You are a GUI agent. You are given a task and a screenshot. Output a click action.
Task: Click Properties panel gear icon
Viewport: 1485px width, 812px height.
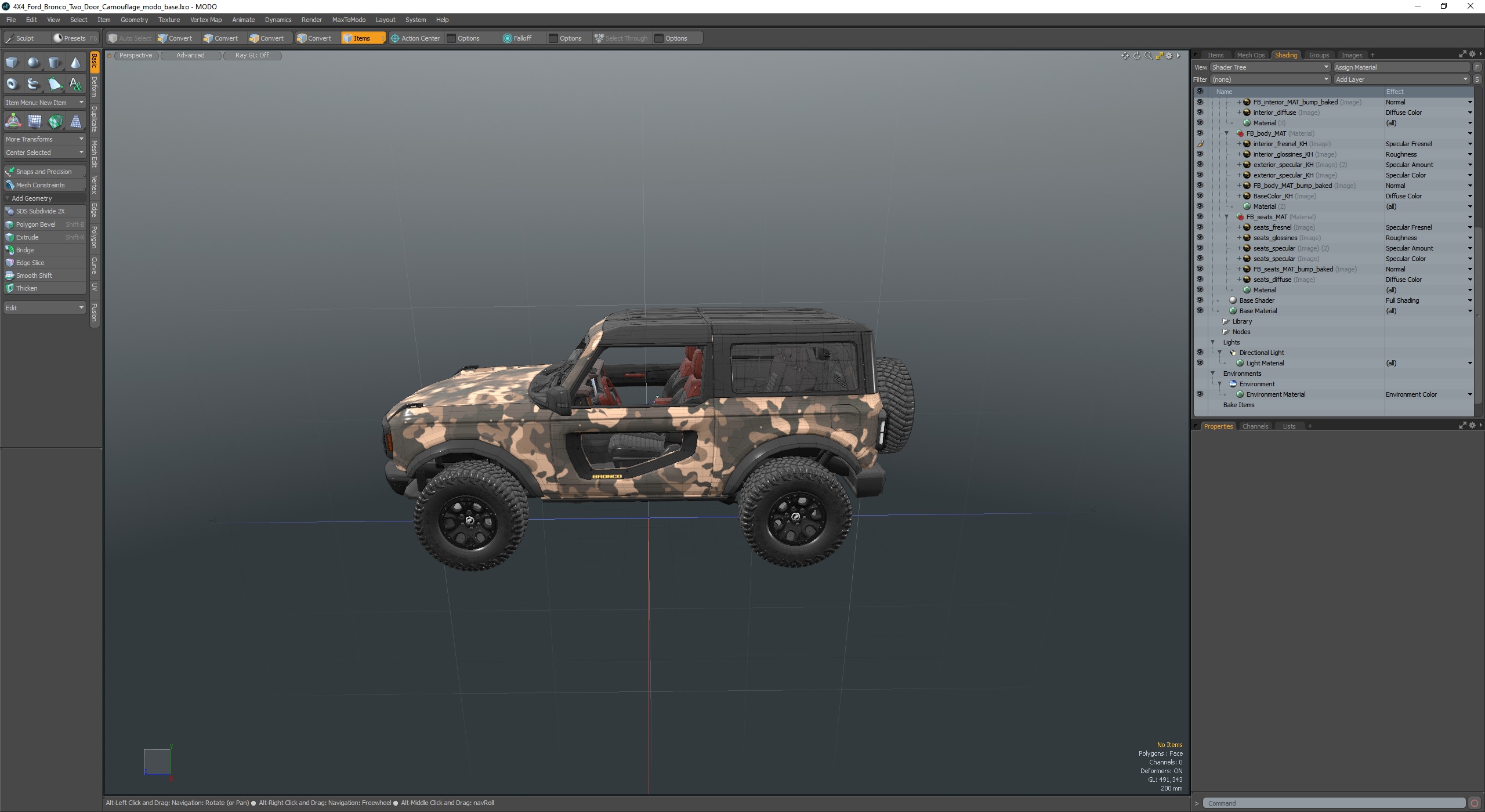1472,425
